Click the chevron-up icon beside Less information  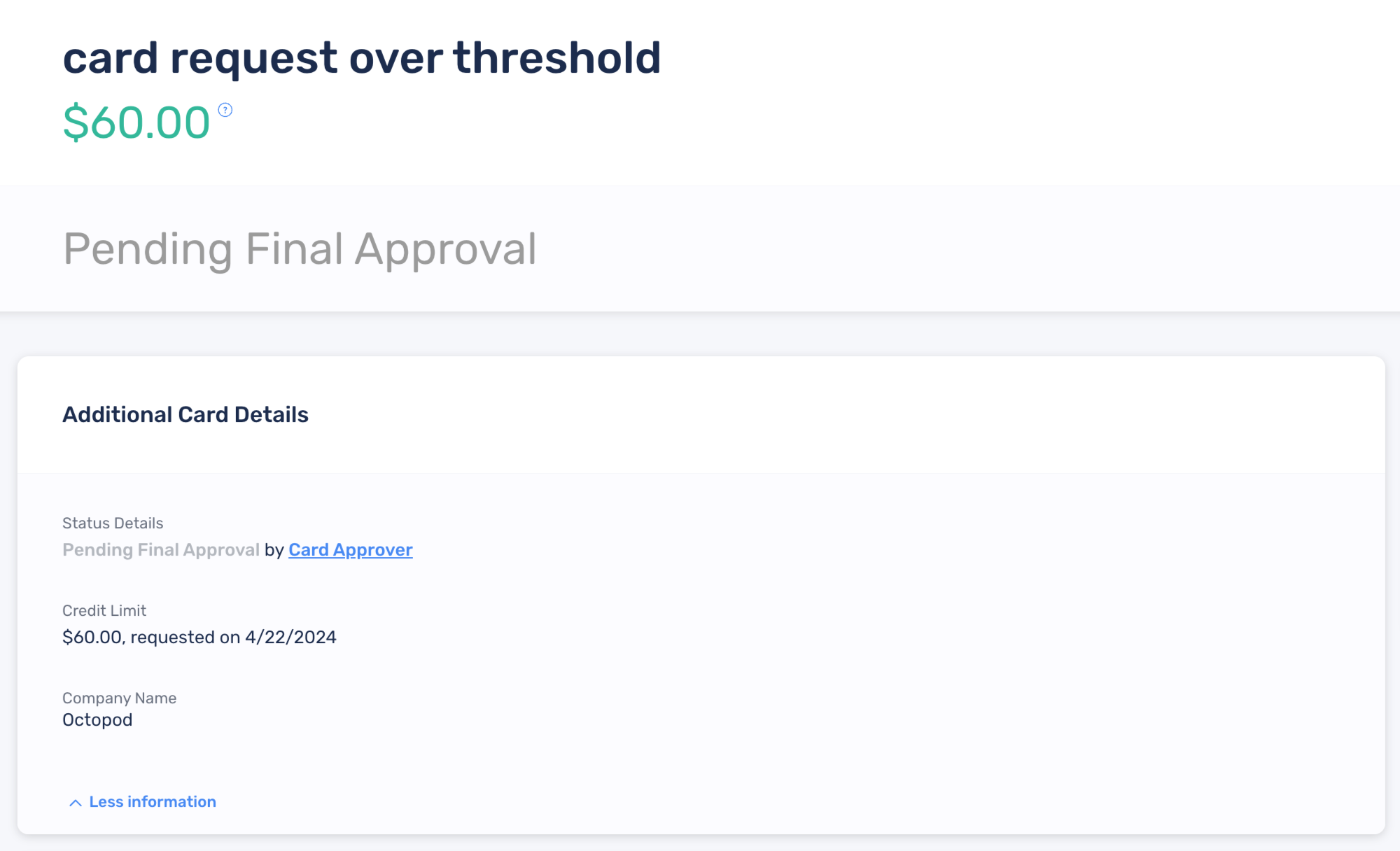pyautogui.click(x=76, y=803)
